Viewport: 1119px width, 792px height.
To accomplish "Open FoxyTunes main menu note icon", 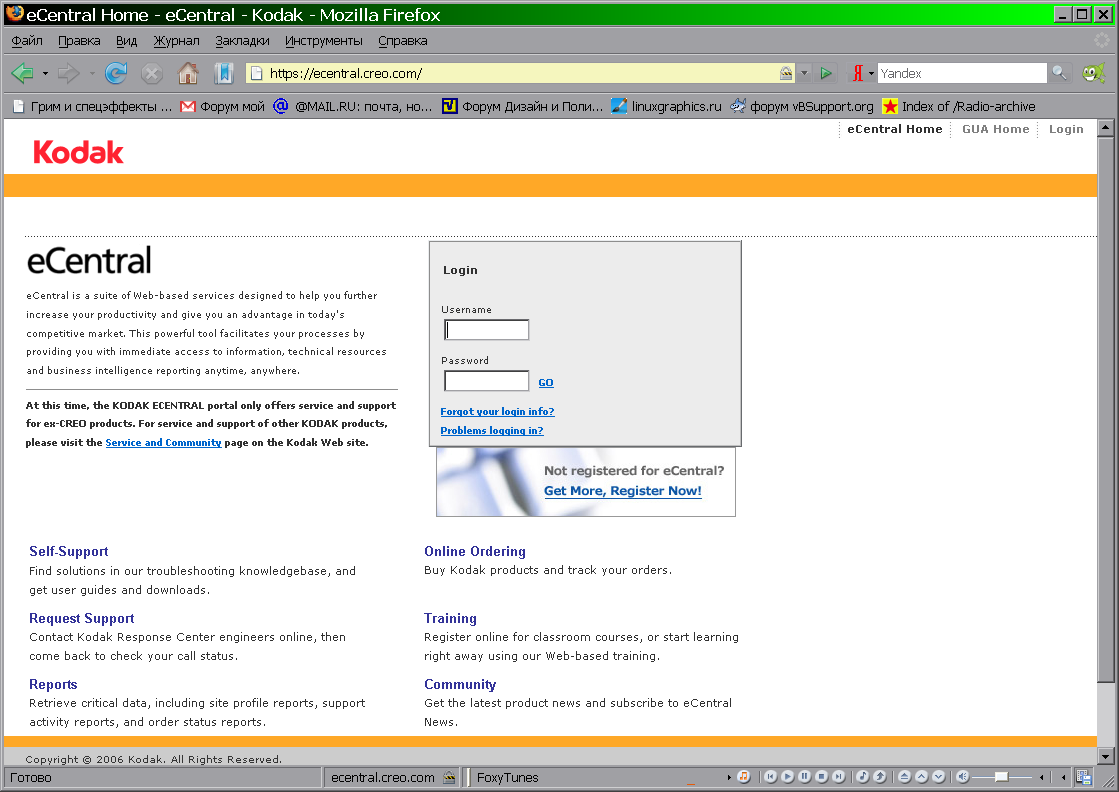I will pyautogui.click(x=744, y=777).
